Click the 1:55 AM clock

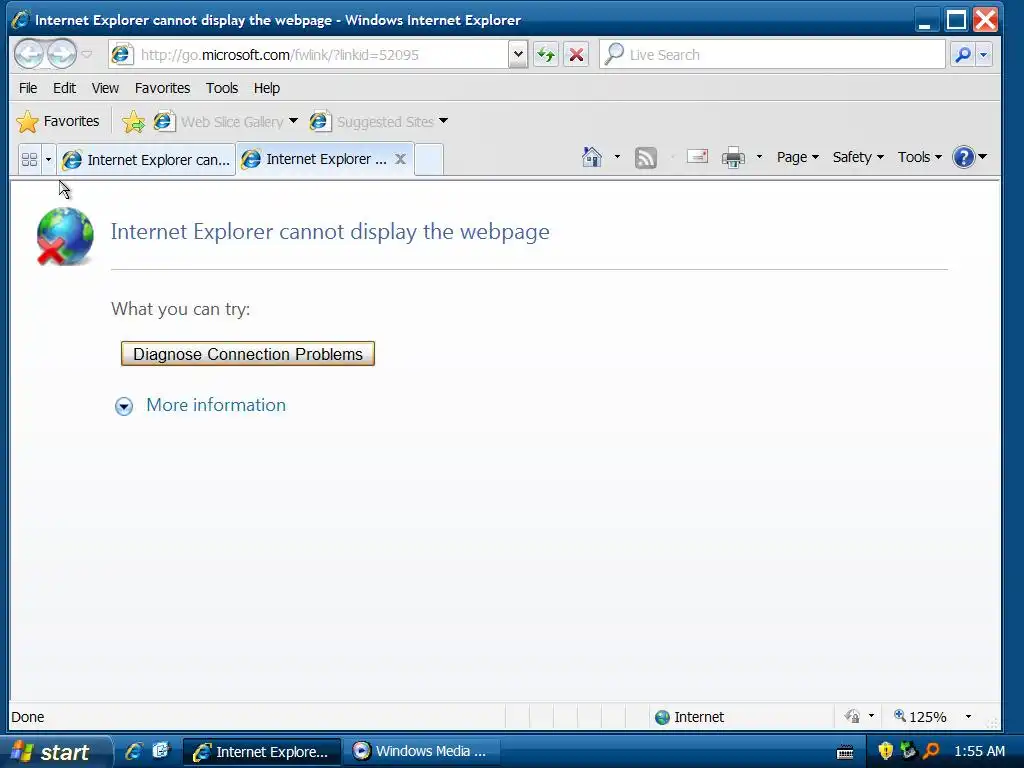(x=979, y=752)
